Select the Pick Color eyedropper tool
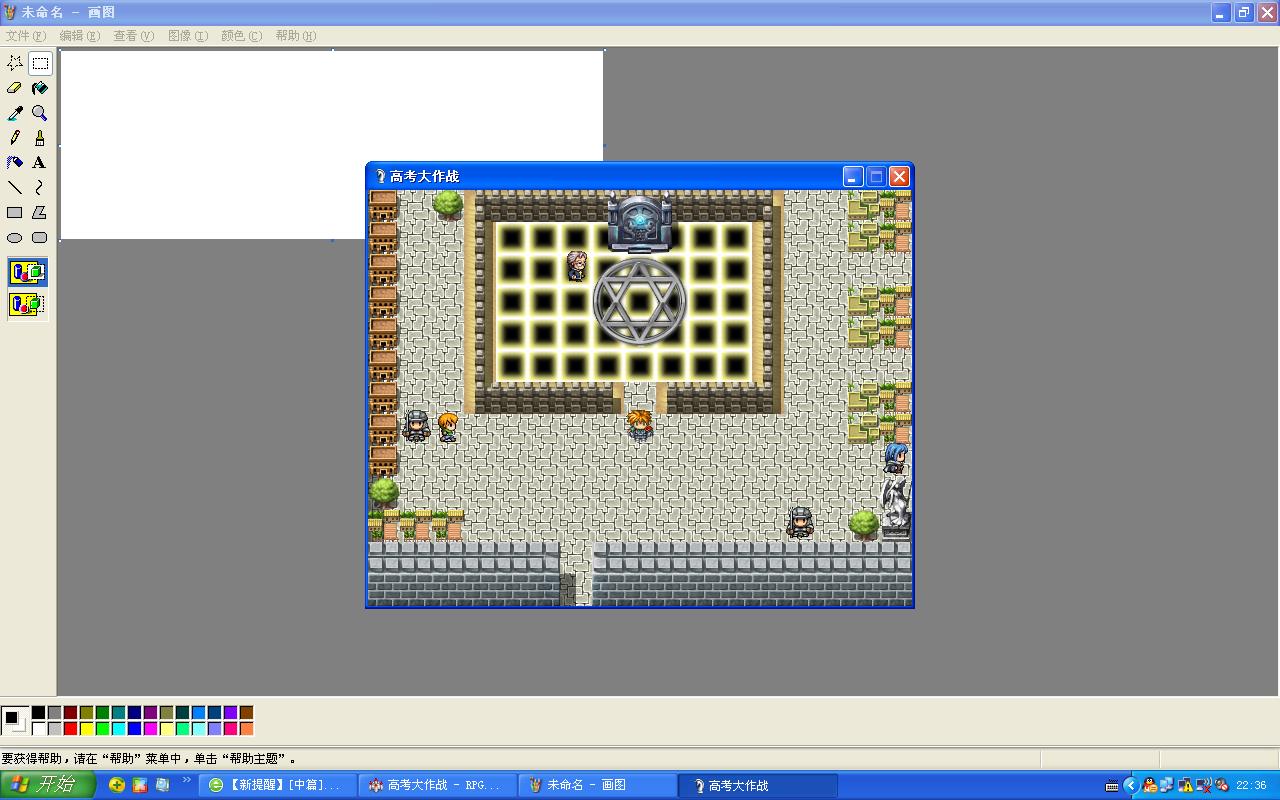This screenshot has height=800, width=1280. [x=15, y=113]
